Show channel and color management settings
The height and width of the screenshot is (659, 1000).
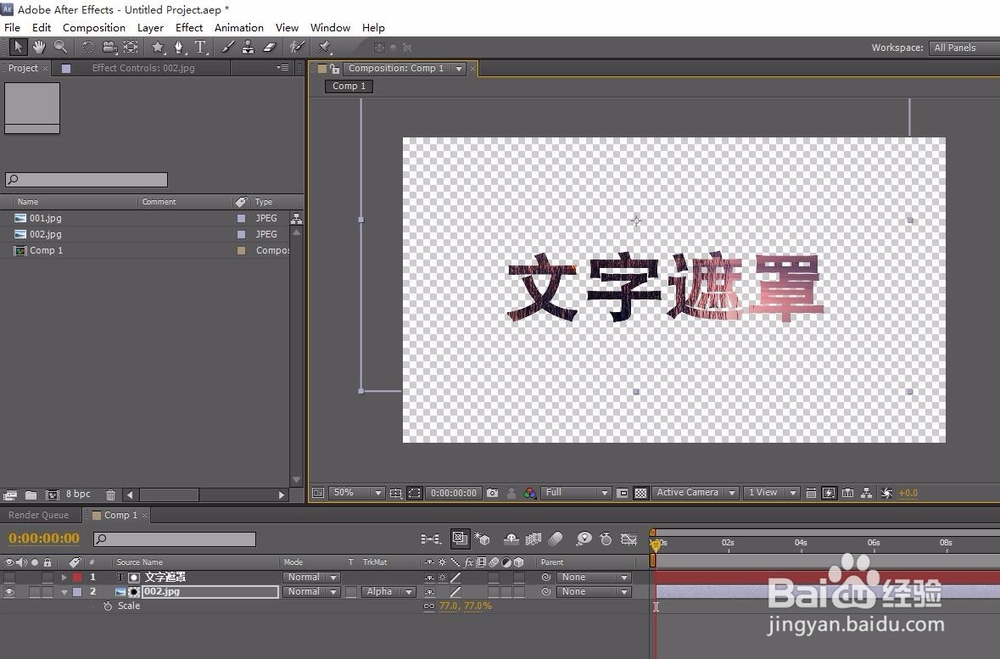point(529,493)
